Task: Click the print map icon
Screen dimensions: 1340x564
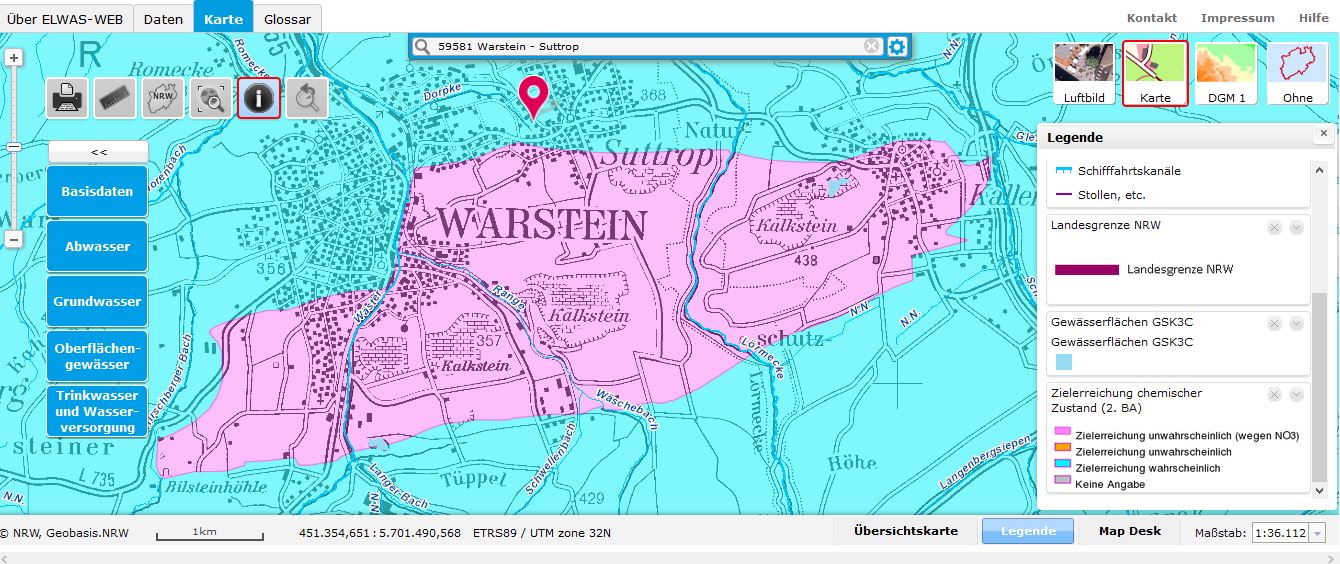Action: coord(67,98)
